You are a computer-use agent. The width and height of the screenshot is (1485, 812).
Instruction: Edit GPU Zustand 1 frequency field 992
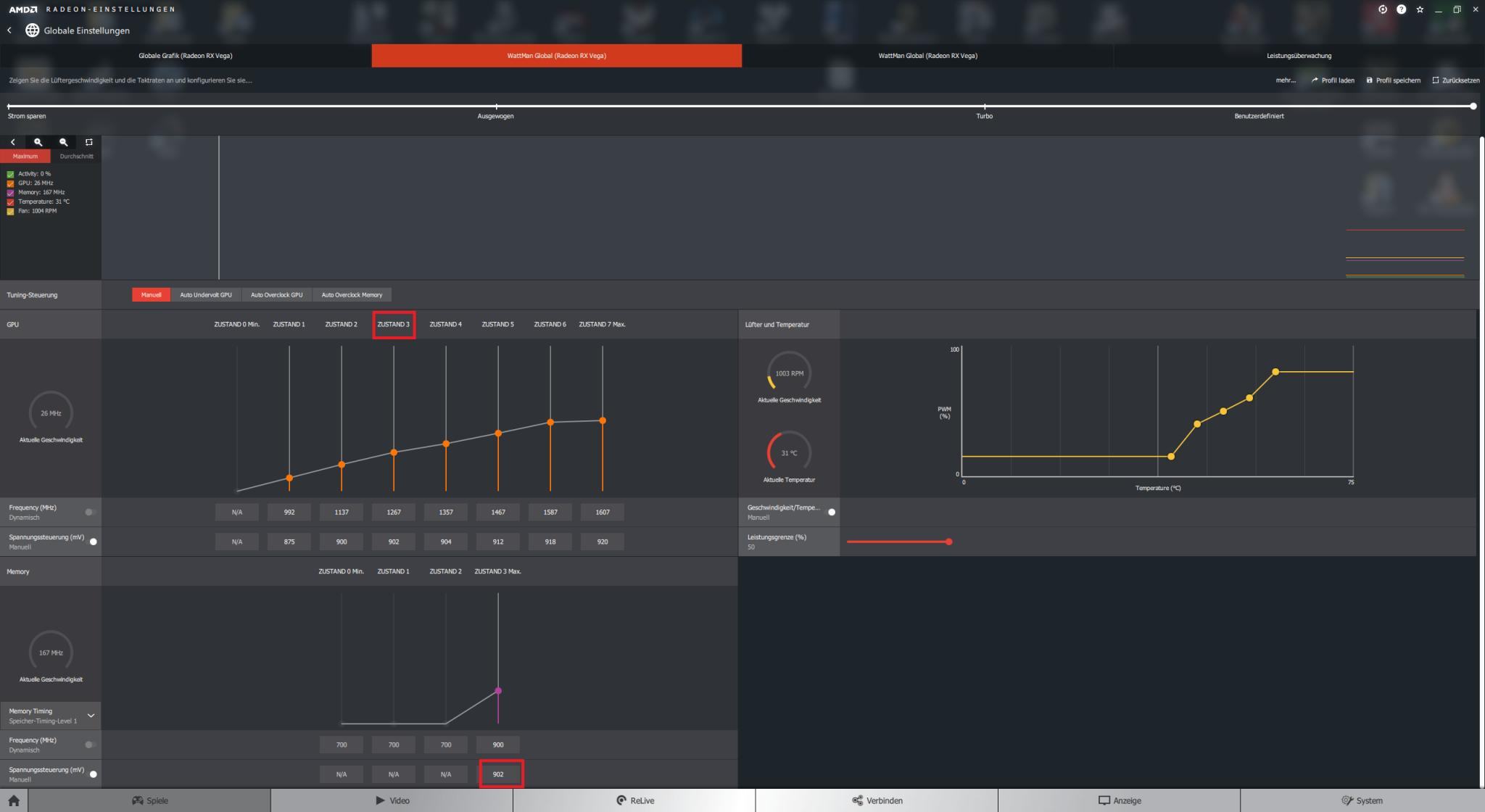(x=289, y=512)
